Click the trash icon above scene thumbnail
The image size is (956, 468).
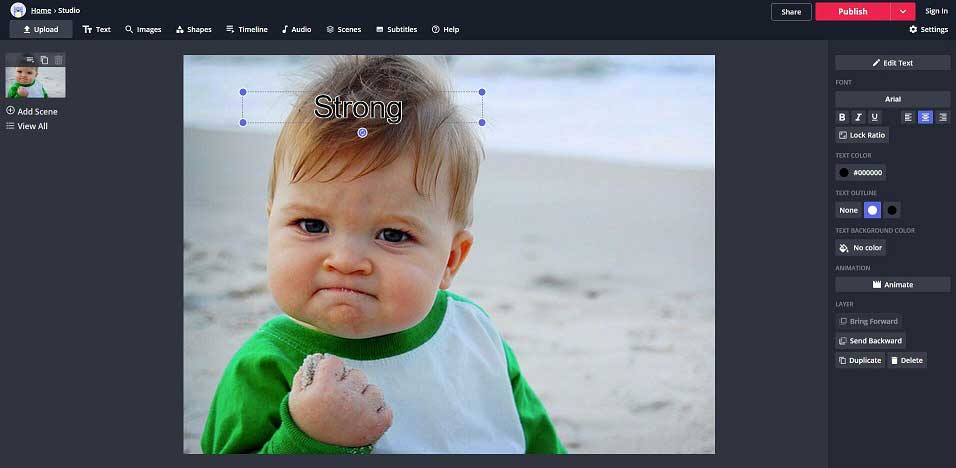tap(58, 60)
